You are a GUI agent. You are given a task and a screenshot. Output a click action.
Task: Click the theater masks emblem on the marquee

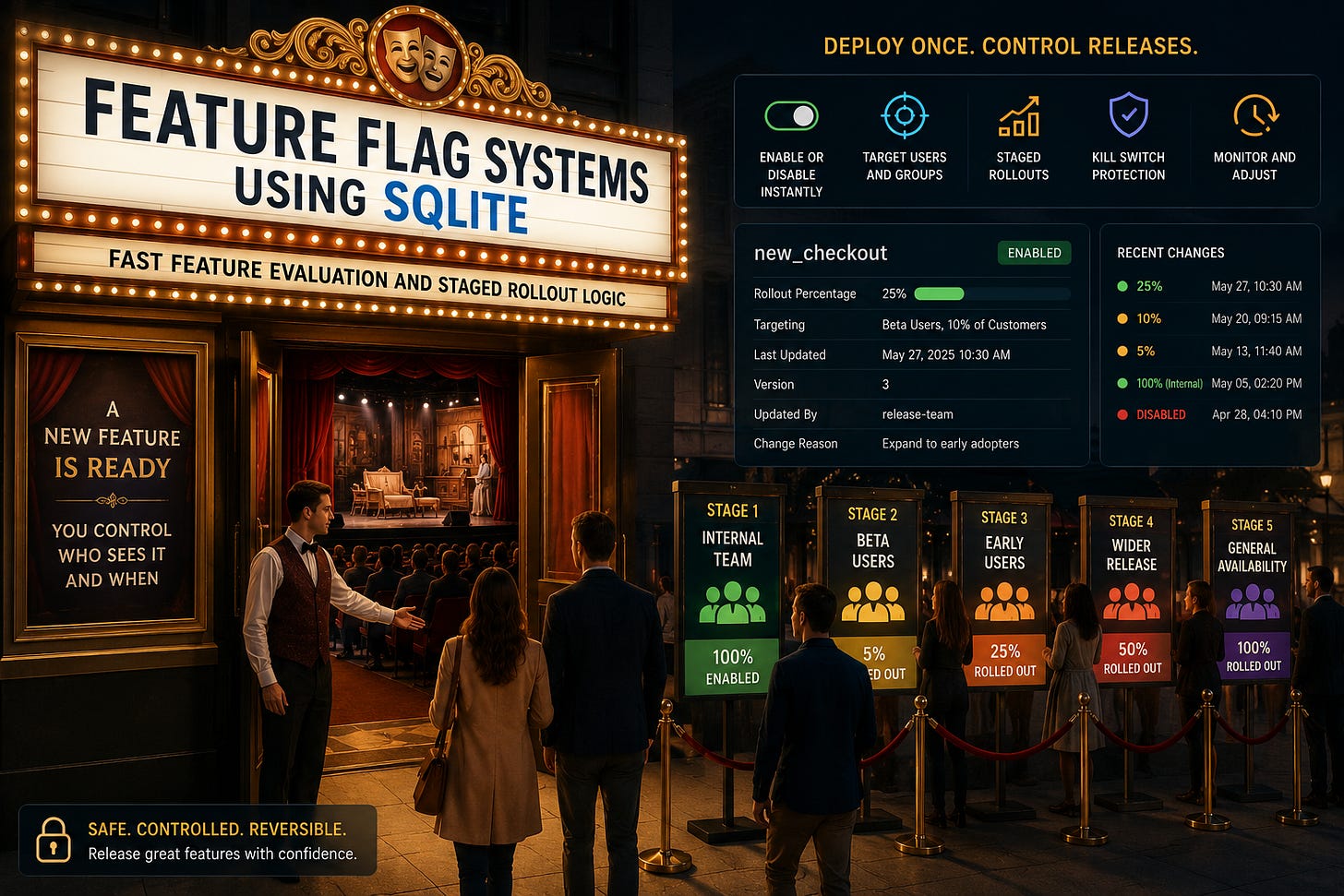pyautogui.click(x=420, y=55)
